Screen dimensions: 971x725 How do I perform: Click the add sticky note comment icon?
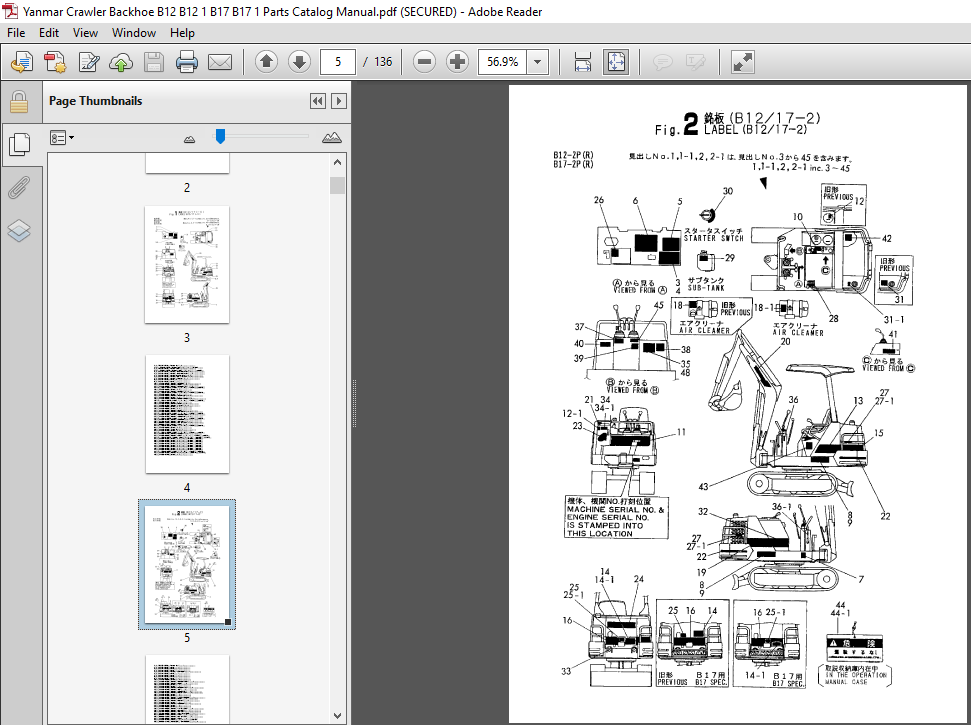click(663, 62)
